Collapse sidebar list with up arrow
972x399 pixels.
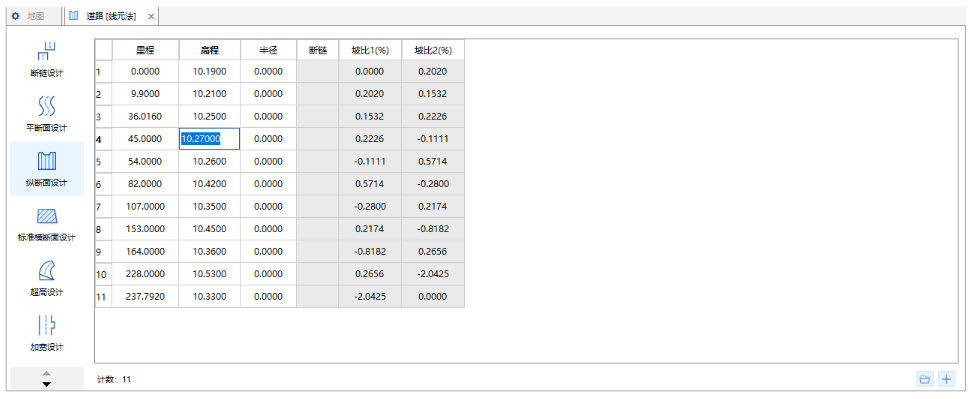tap(46, 373)
